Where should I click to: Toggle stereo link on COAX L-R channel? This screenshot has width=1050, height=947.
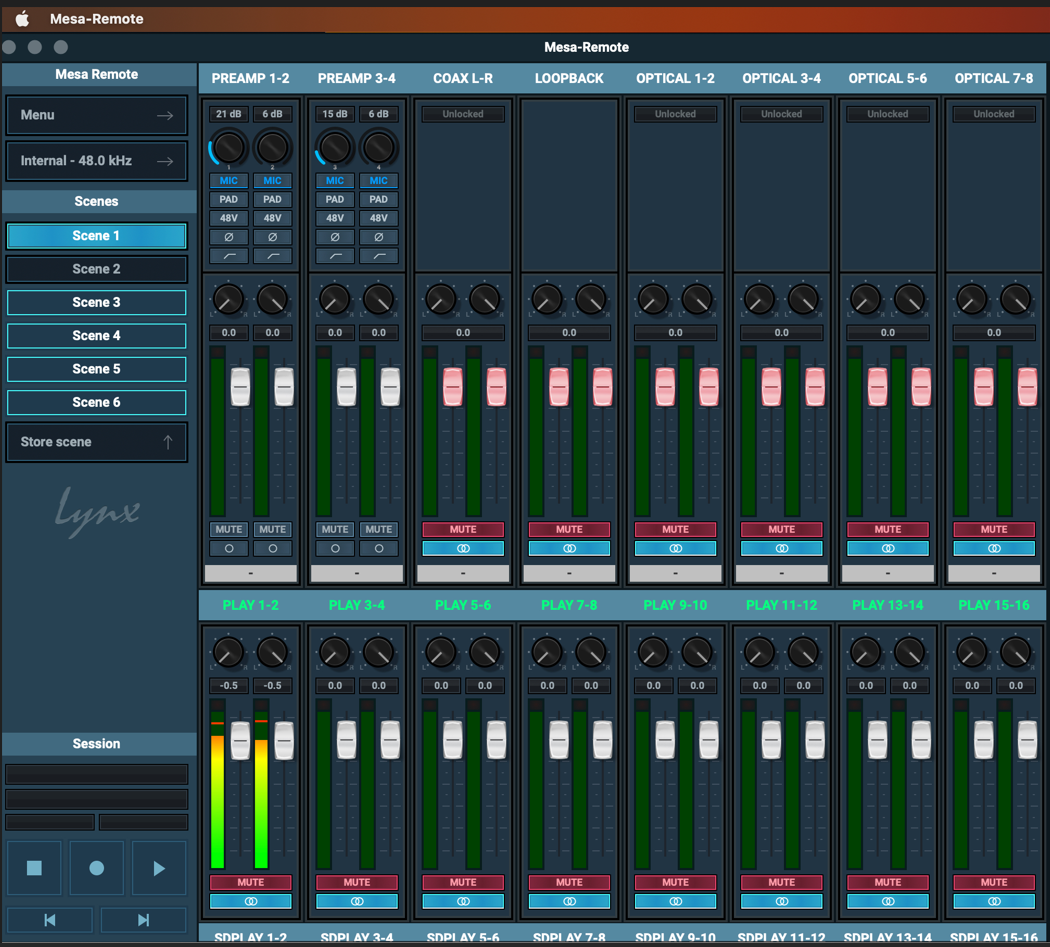(463, 549)
